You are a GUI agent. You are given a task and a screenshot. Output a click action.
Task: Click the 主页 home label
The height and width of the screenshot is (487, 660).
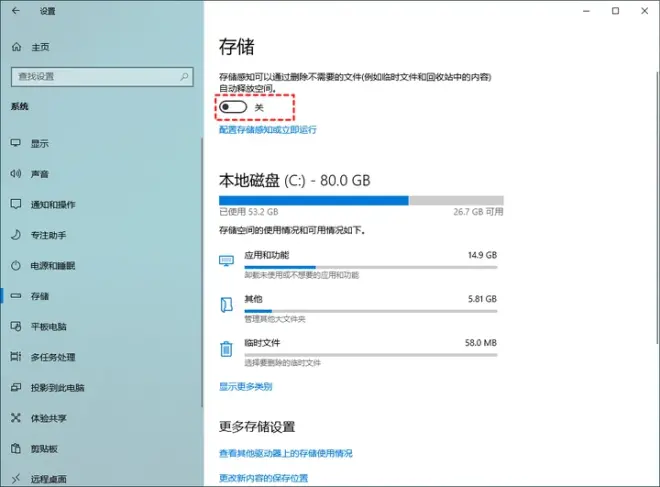pos(40,47)
